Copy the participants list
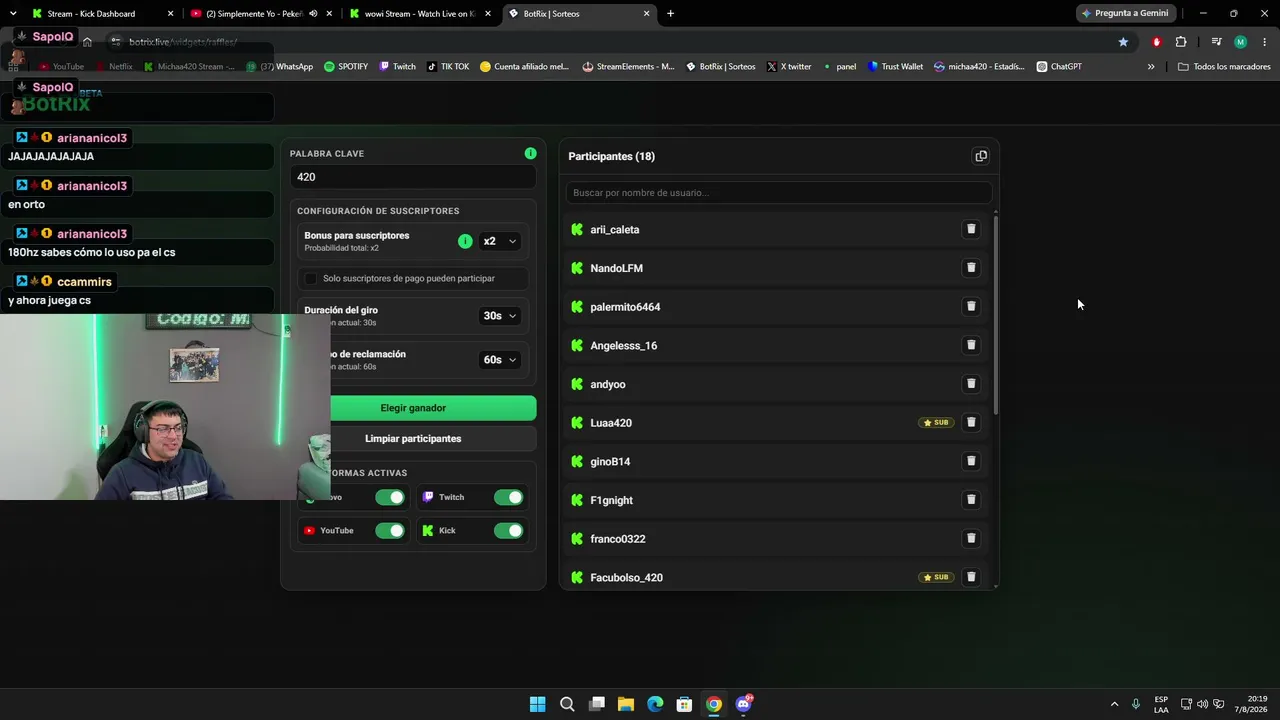 click(x=981, y=156)
